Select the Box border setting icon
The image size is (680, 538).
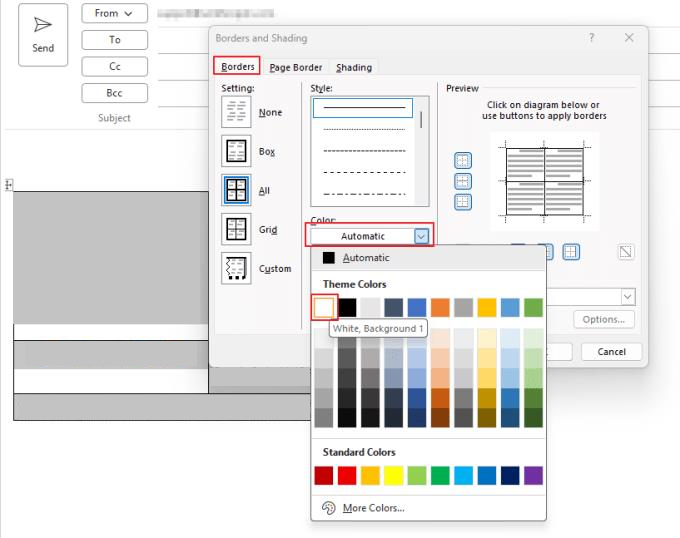pyautogui.click(x=236, y=151)
